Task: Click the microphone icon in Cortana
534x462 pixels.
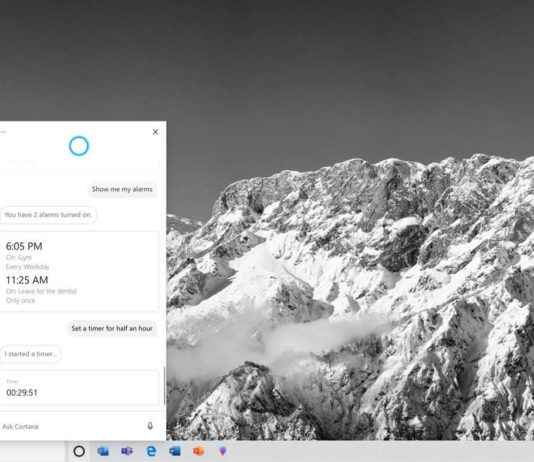Action: pos(150,426)
